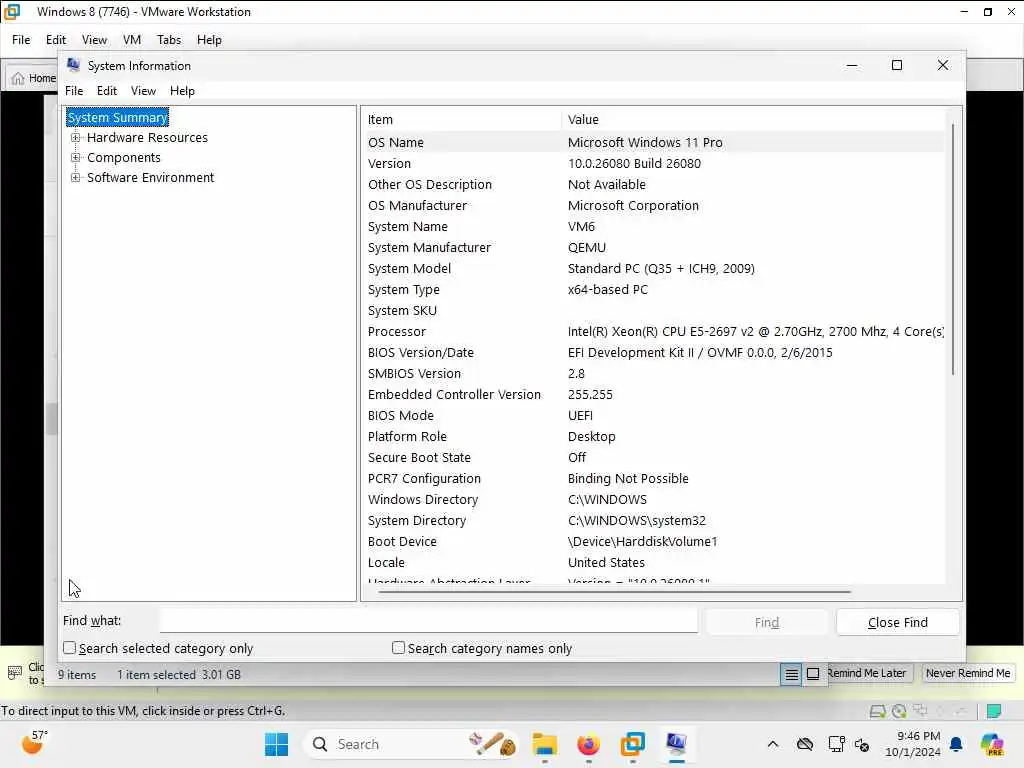
Task: Launch Firefox from the taskbar
Action: [588, 744]
